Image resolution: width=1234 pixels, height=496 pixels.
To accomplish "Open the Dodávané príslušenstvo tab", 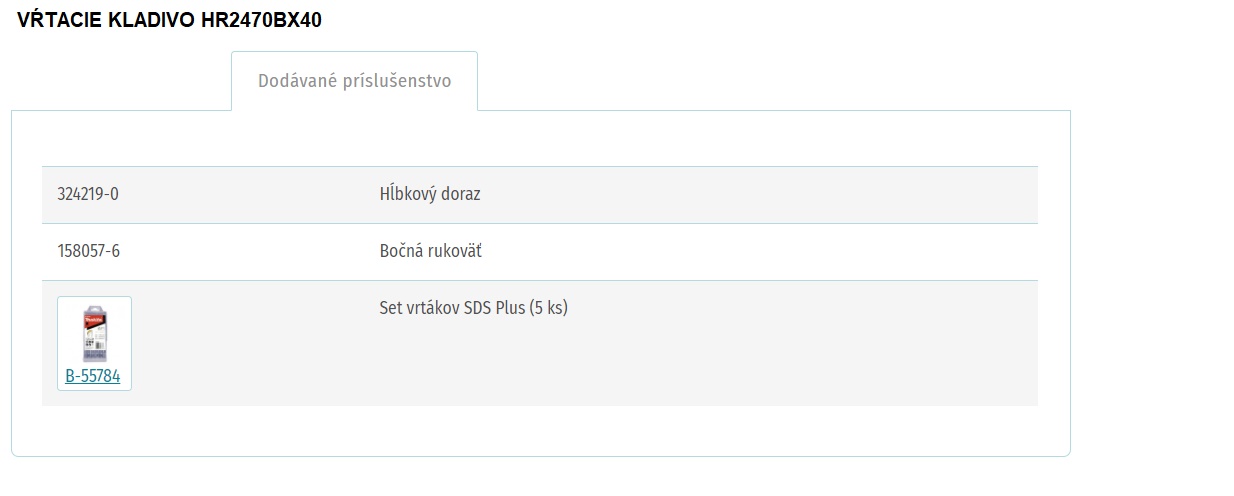I will coord(354,81).
